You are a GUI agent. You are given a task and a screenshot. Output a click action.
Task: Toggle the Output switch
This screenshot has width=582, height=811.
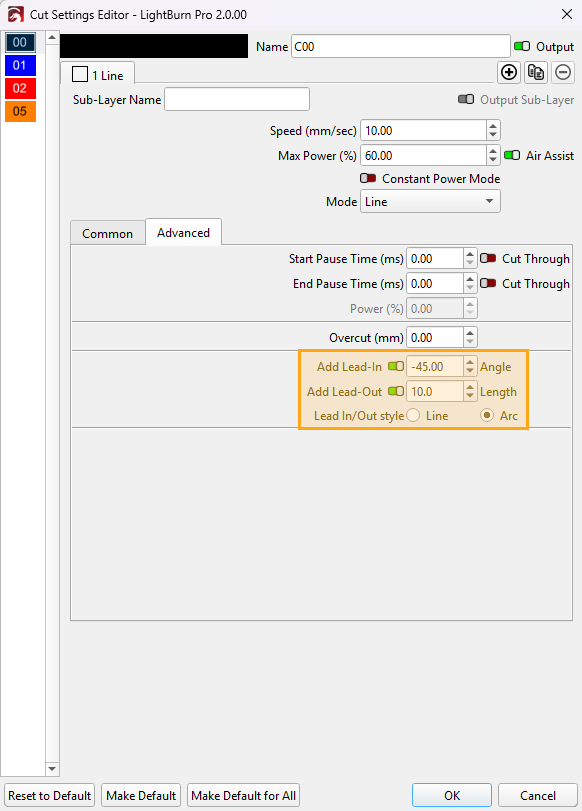click(x=522, y=47)
